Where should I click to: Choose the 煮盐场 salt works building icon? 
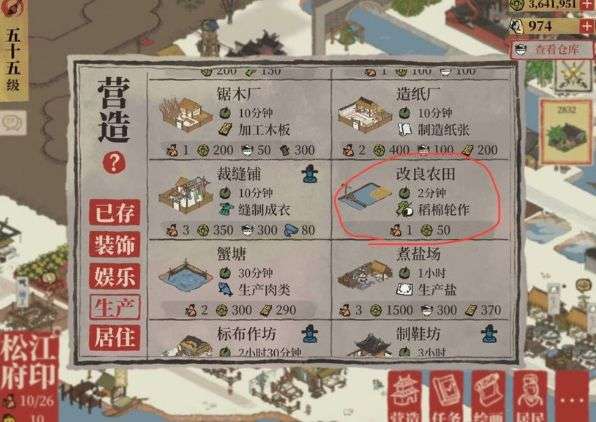click(364, 274)
